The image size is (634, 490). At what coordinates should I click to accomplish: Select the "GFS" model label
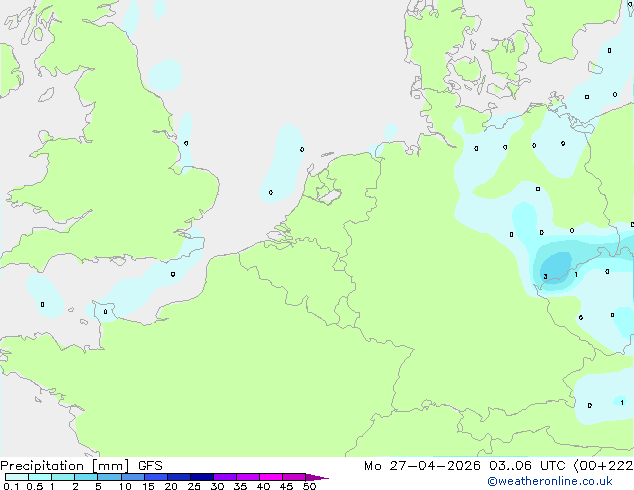click(150, 466)
